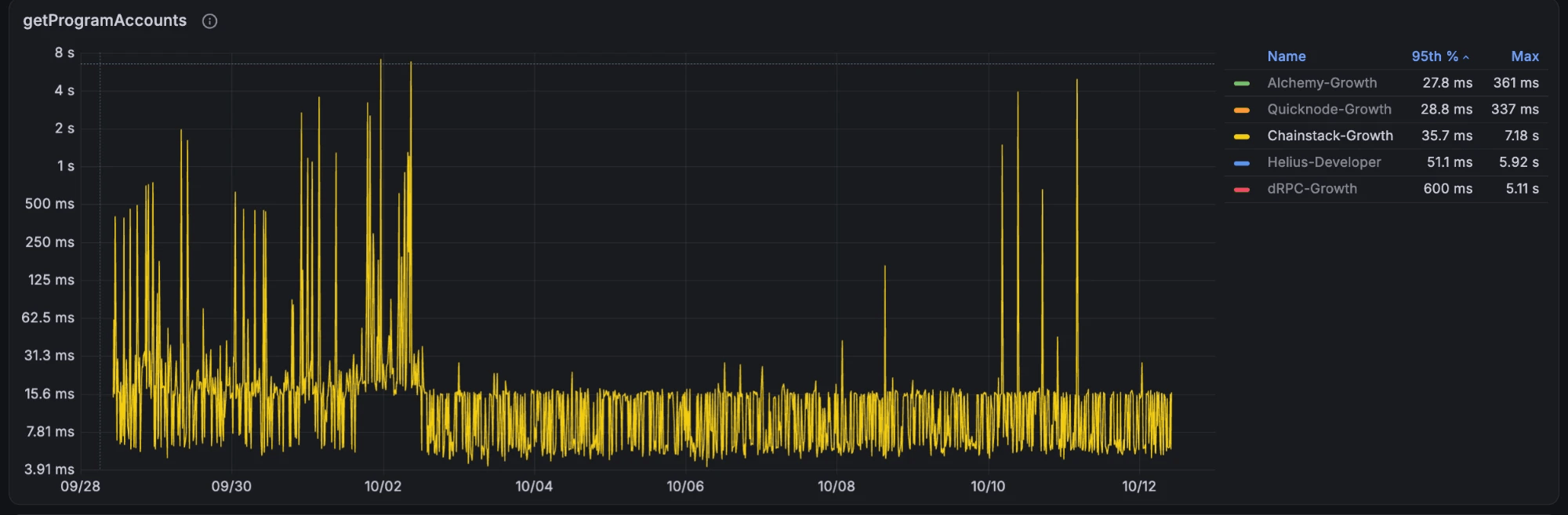
Task: Click the 10/08 x-axis label
Action: [x=837, y=486]
